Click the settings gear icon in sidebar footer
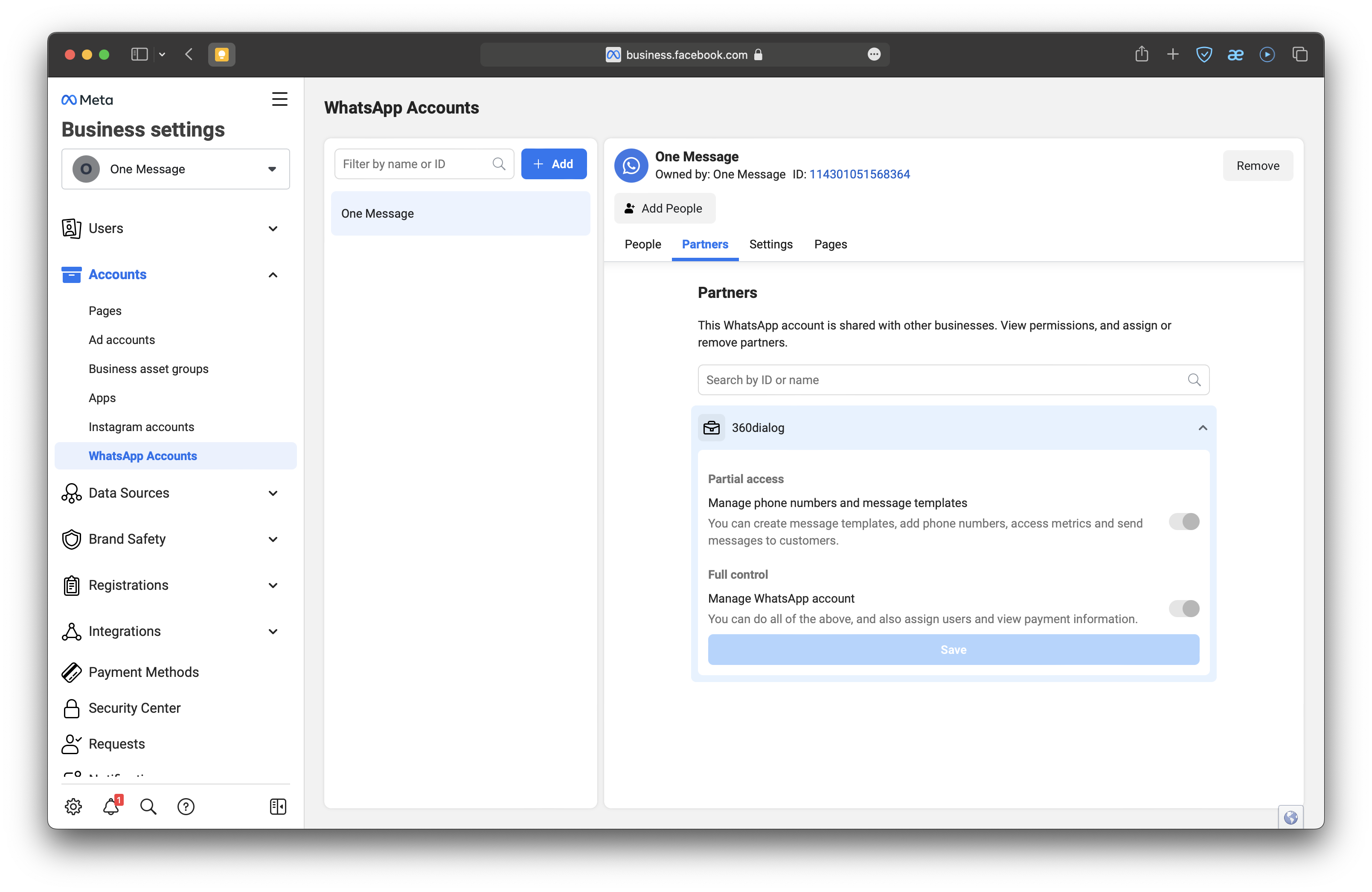 tap(73, 806)
